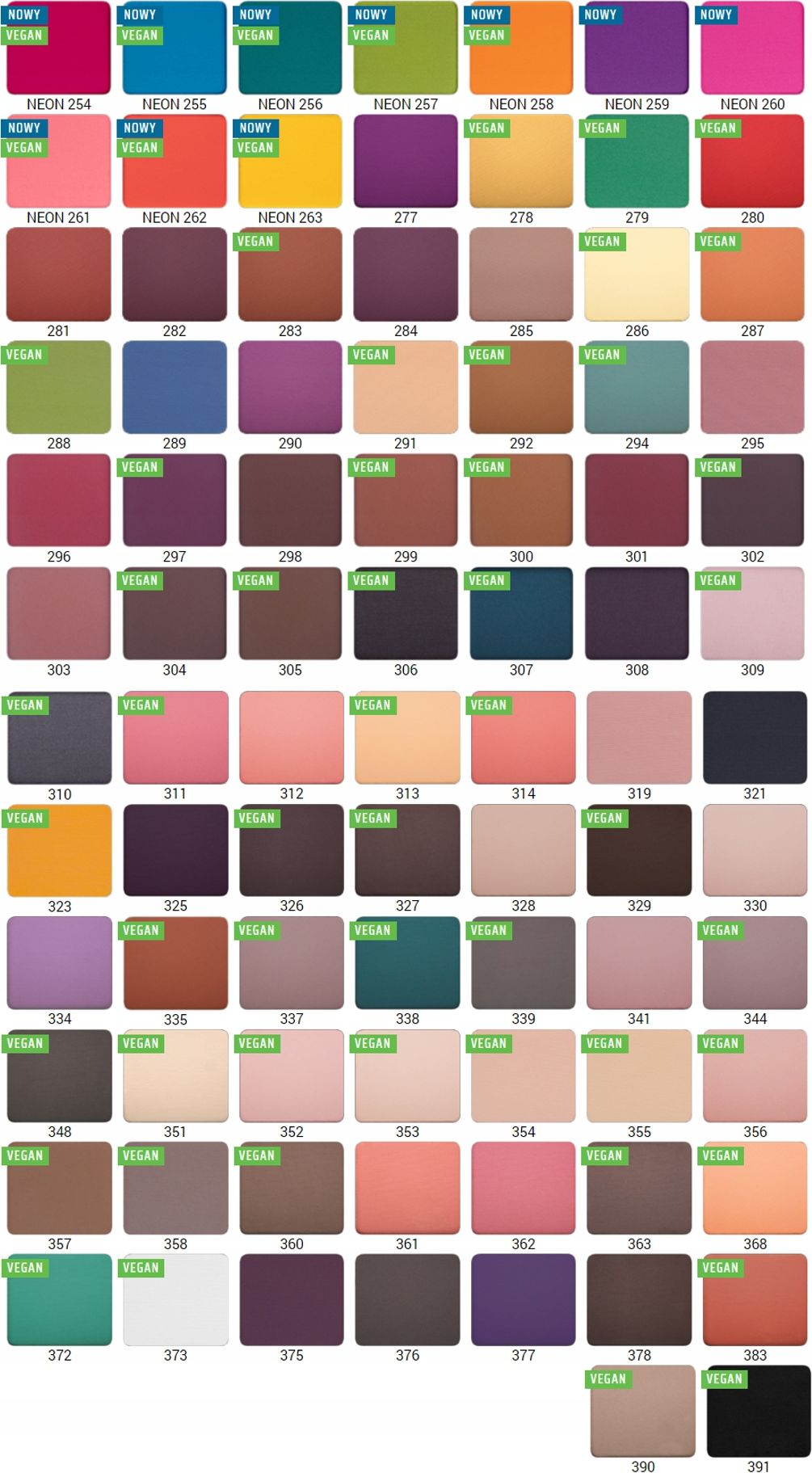Viewport: 812px width, 1473px height.
Task: Choose the purple swatch numbered 377
Action: (x=523, y=1299)
